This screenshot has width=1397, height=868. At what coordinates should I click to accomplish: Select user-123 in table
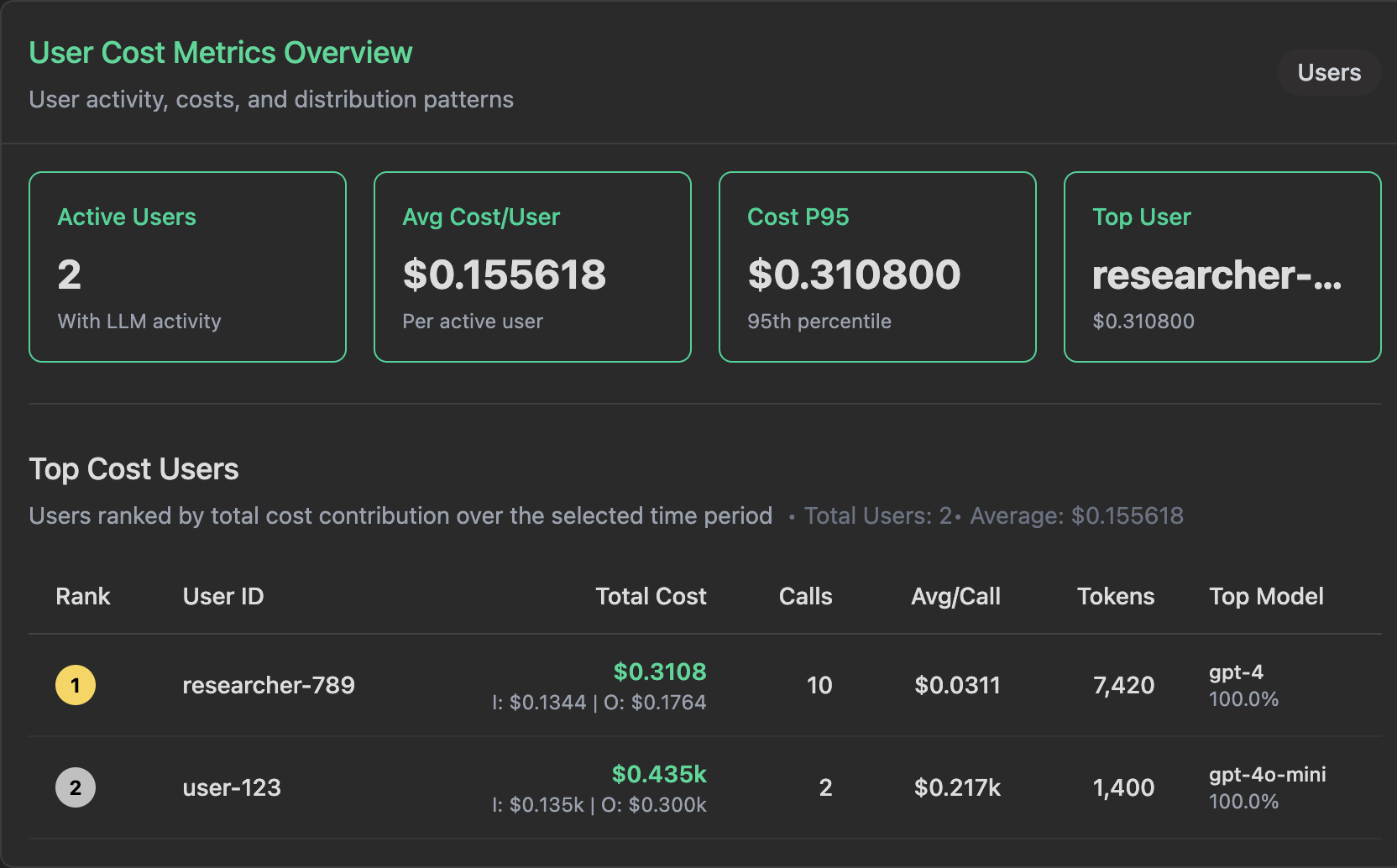232,787
